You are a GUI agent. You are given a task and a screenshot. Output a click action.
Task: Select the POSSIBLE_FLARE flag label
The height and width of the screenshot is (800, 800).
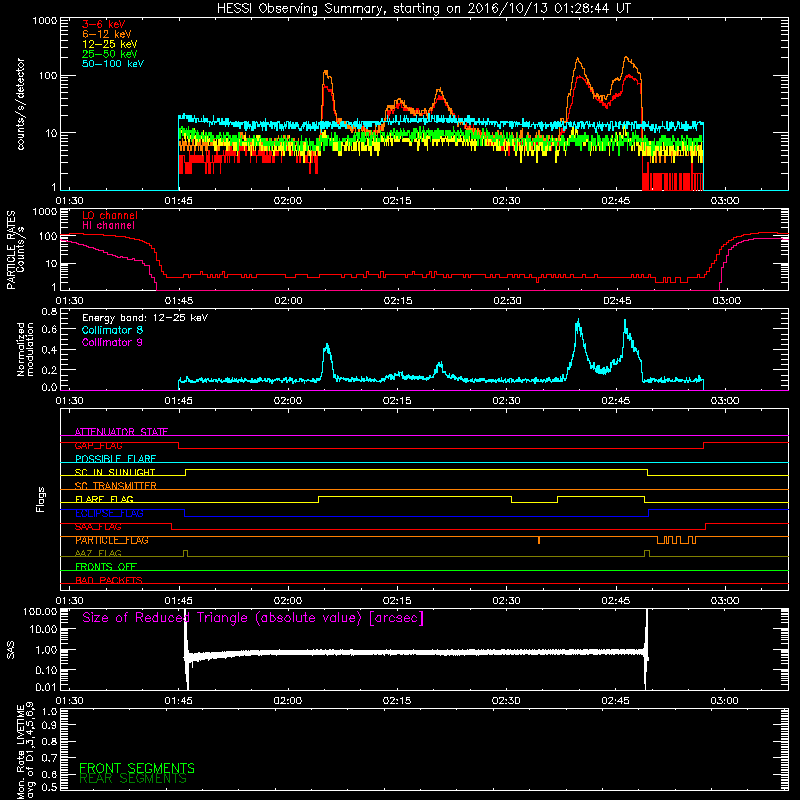(115, 459)
